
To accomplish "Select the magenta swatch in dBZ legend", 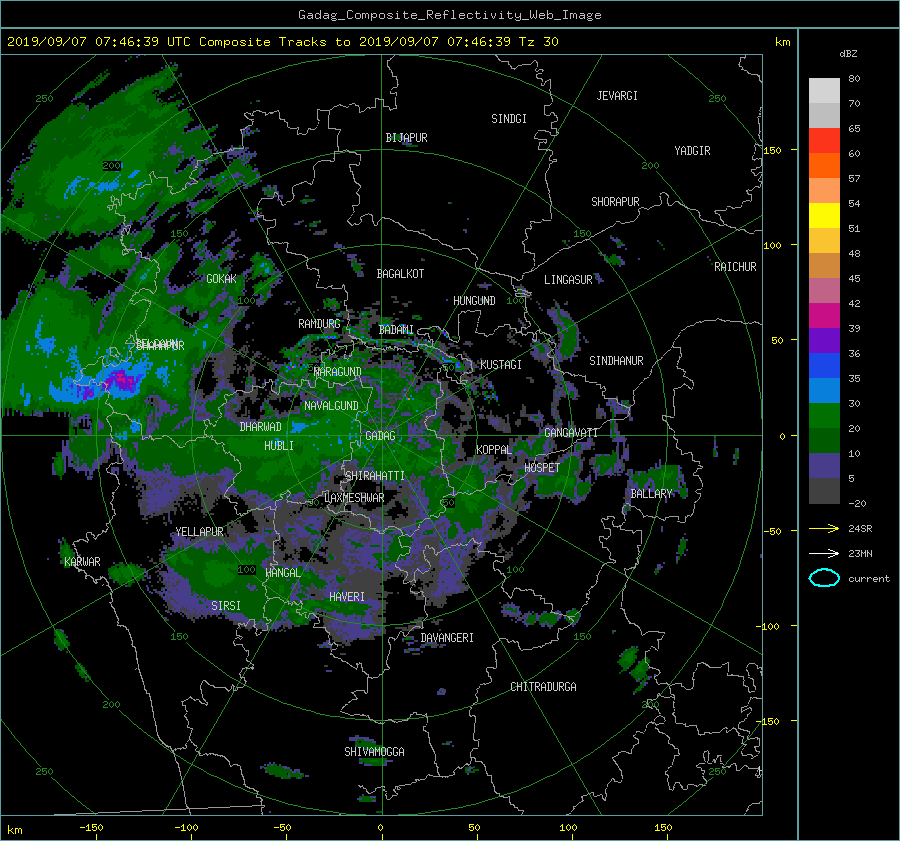I will point(824,315).
